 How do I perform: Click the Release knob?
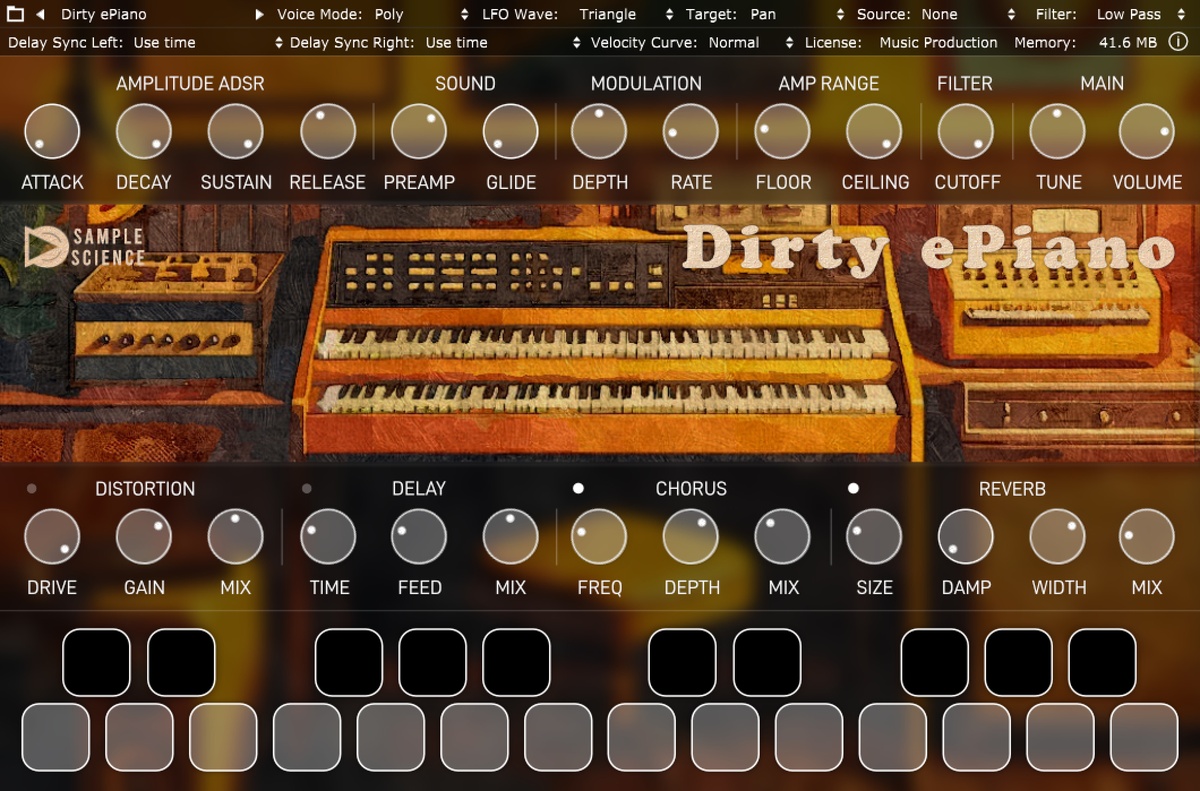(328, 131)
